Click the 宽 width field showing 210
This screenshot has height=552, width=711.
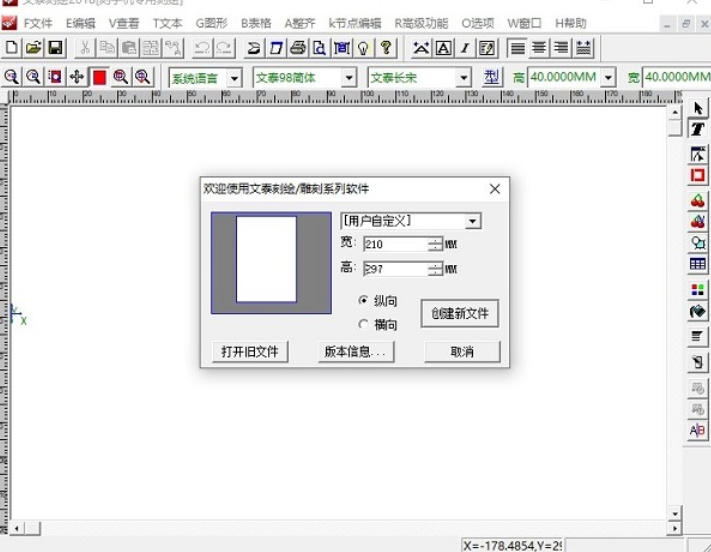(x=395, y=244)
